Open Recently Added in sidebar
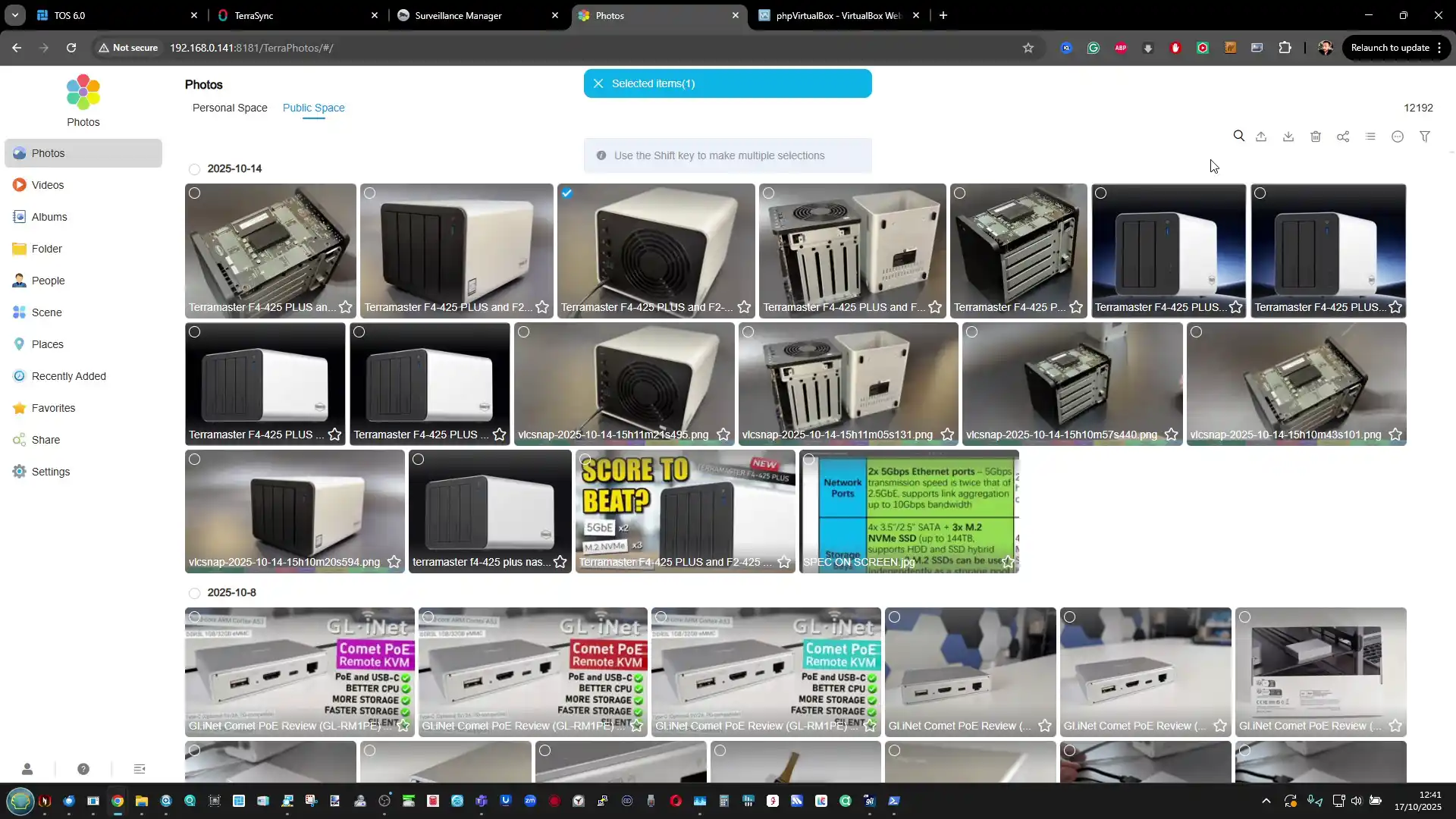 point(68,376)
